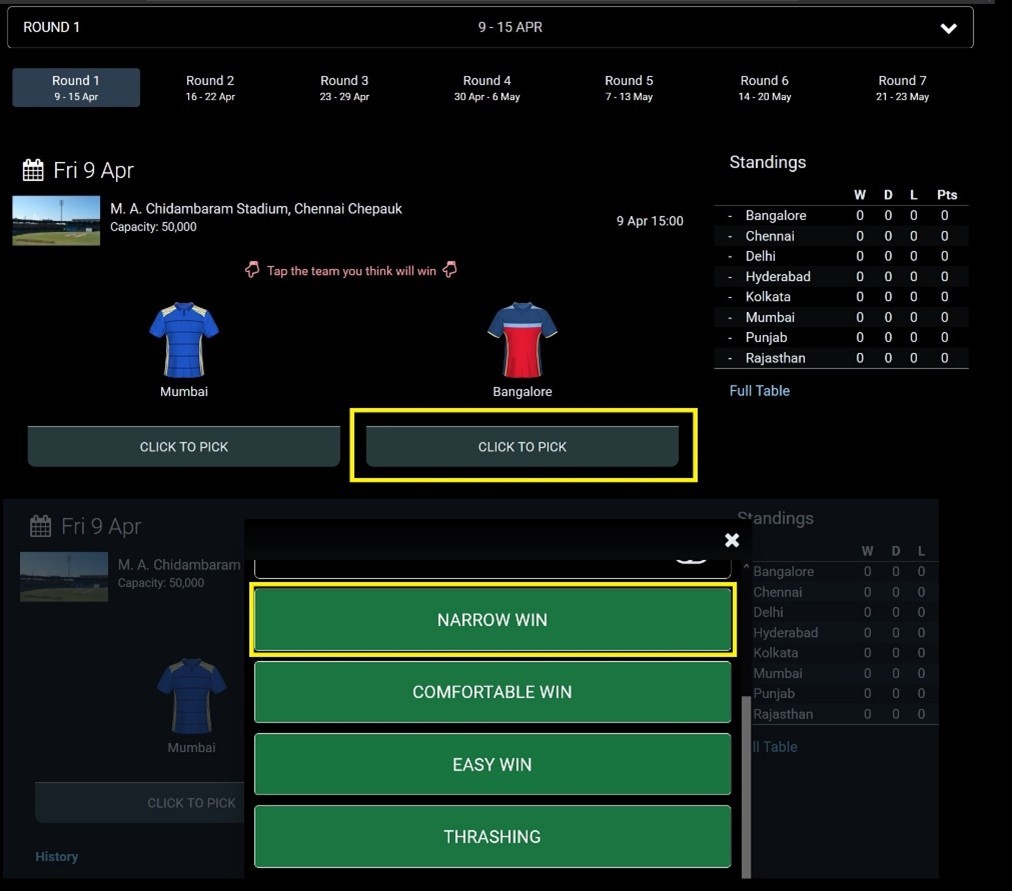Click the Bangalore team label under the jersey
The image size is (1012, 891).
[x=522, y=392]
